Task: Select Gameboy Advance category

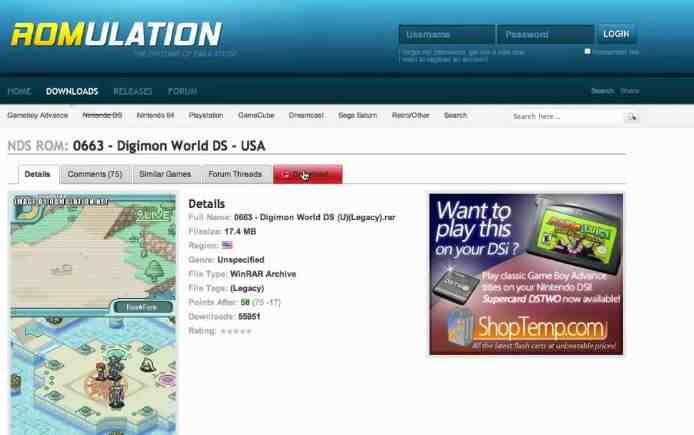Action: (38, 115)
